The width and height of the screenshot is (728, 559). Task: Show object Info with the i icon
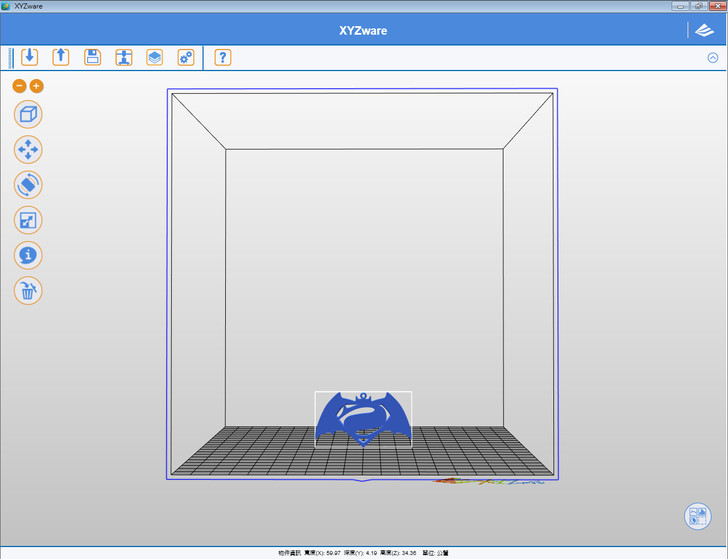(x=28, y=255)
